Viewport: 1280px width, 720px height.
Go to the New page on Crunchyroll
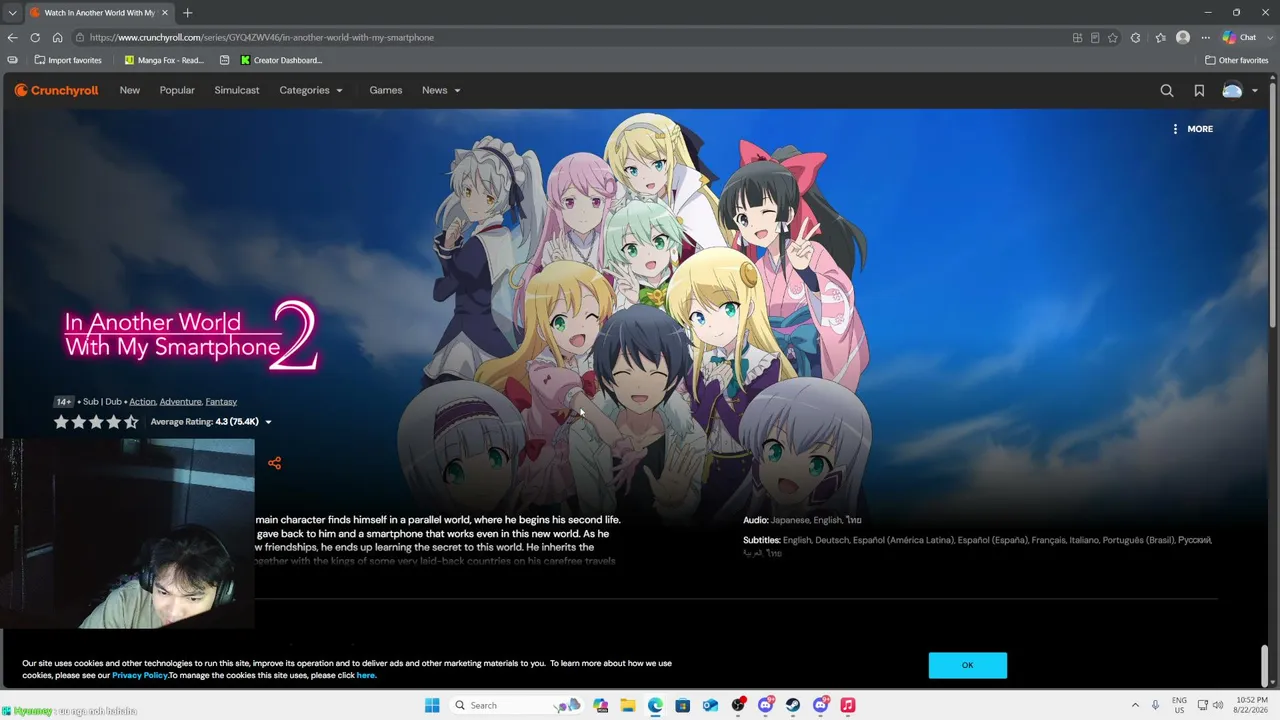point(130,90)
